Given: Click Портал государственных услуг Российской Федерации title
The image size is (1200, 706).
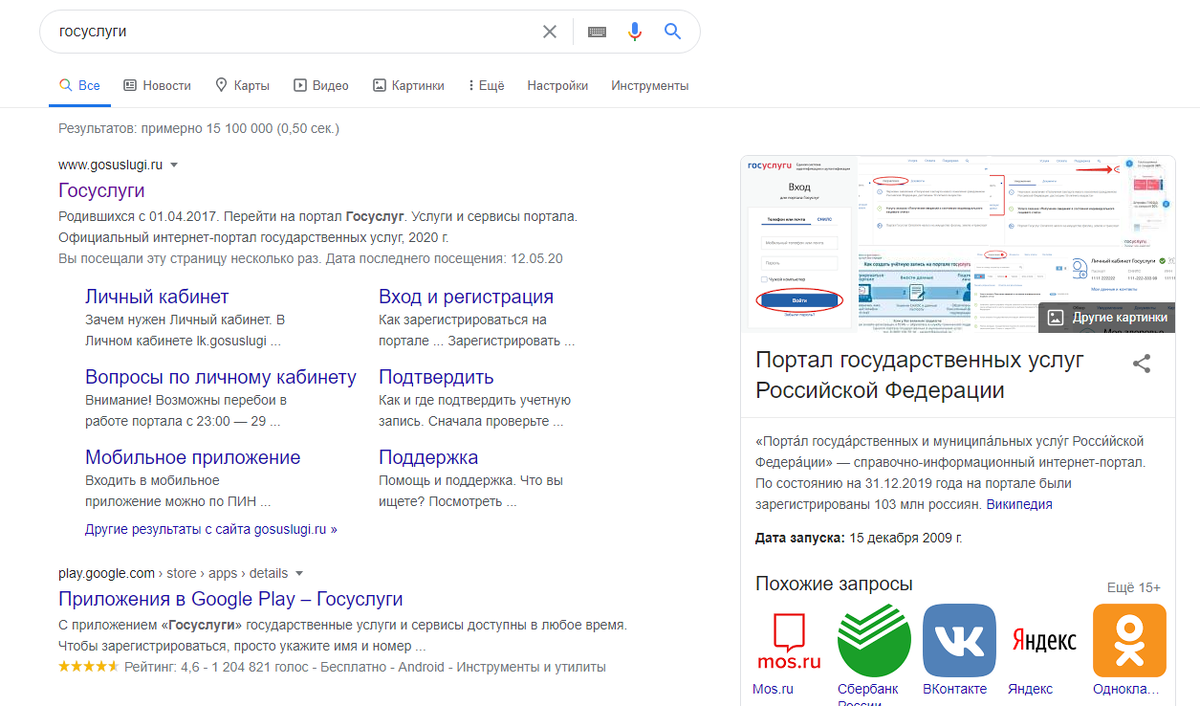Looking at the screenshot, I should point(920,375).
